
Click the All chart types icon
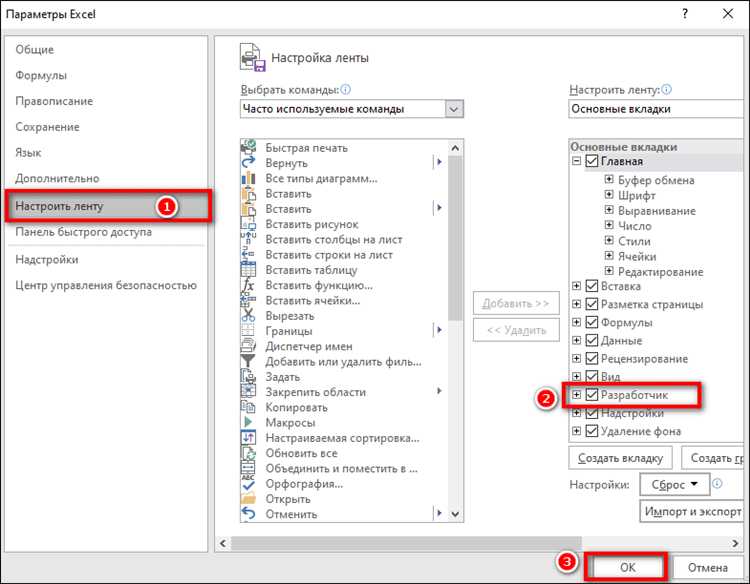point(248,178)
